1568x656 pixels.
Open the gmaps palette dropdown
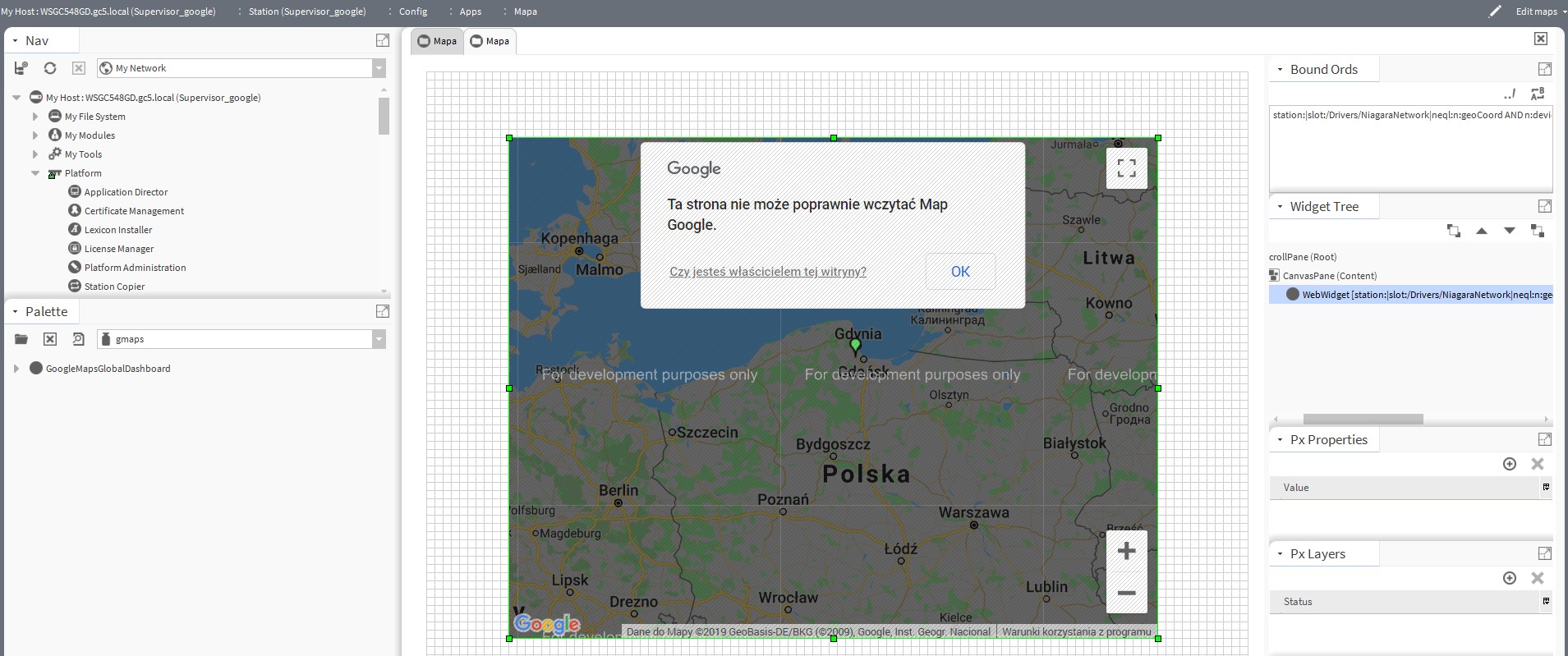click(x=379, y=339)
